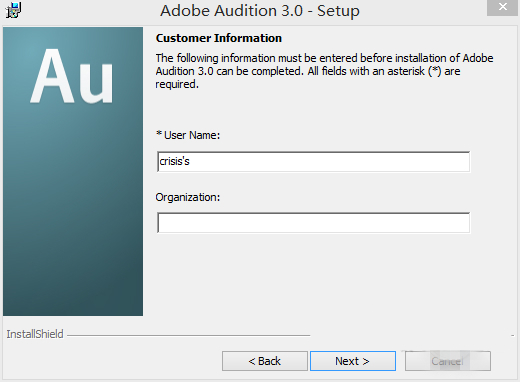Click the Organization label
This screenshot has height=382, width=520.
click(x=188, y=197)
